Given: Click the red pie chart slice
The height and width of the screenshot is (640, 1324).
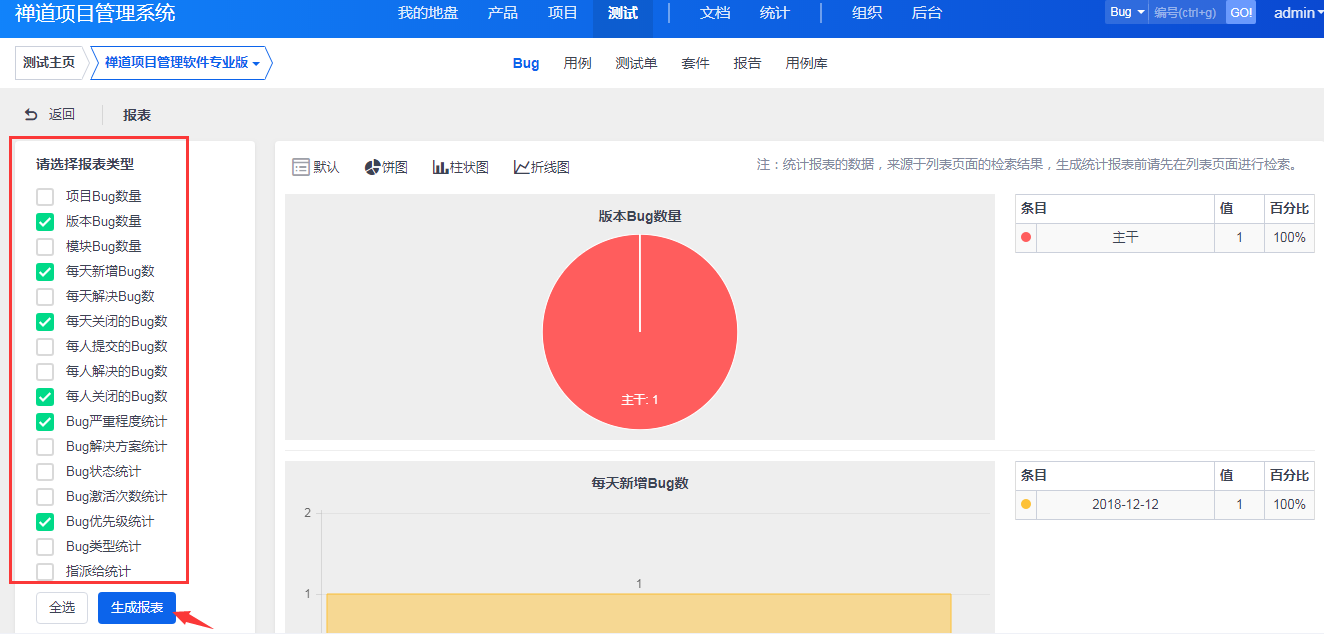Looking at the screenshot, I should (640, 332).
